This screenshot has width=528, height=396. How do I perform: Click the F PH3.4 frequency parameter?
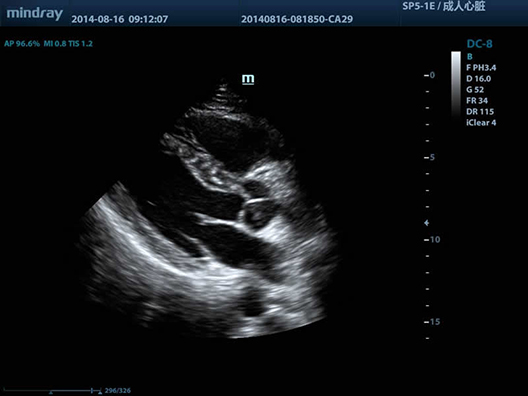pos(481,68)
